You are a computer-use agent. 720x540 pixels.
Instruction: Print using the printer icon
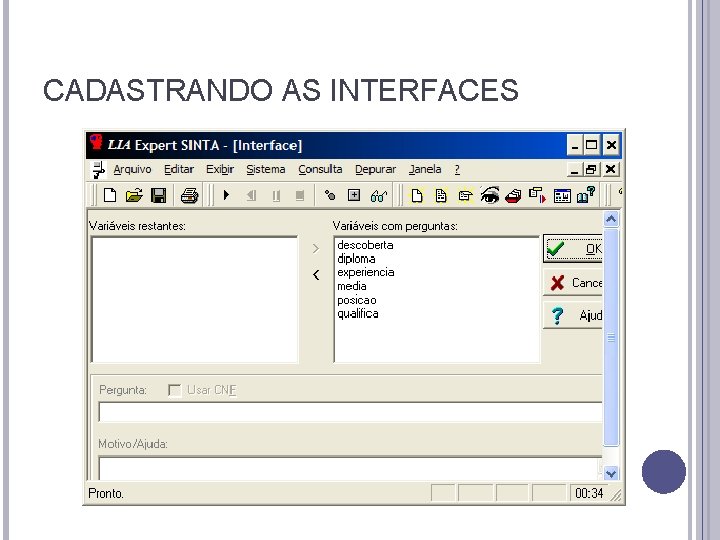189,196
